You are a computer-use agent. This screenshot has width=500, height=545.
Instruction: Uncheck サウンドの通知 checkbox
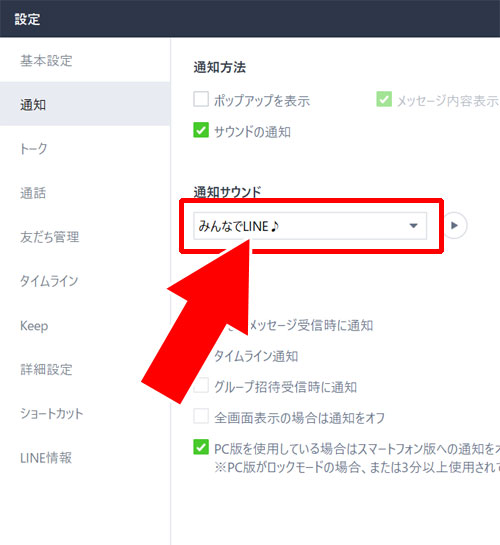pyautogui.click(x=201, y=130)
